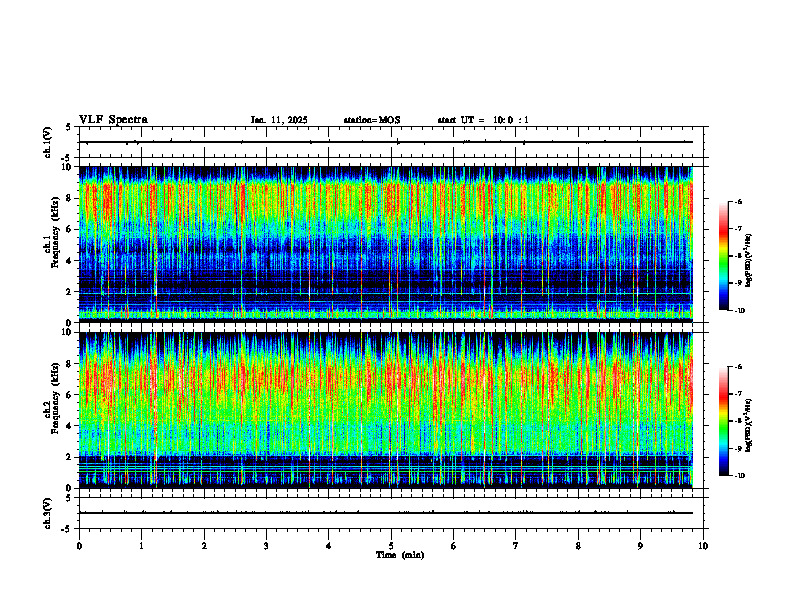Click the ch.3 voltage waveform trace
Screen dimensions: 792x612
386,513
